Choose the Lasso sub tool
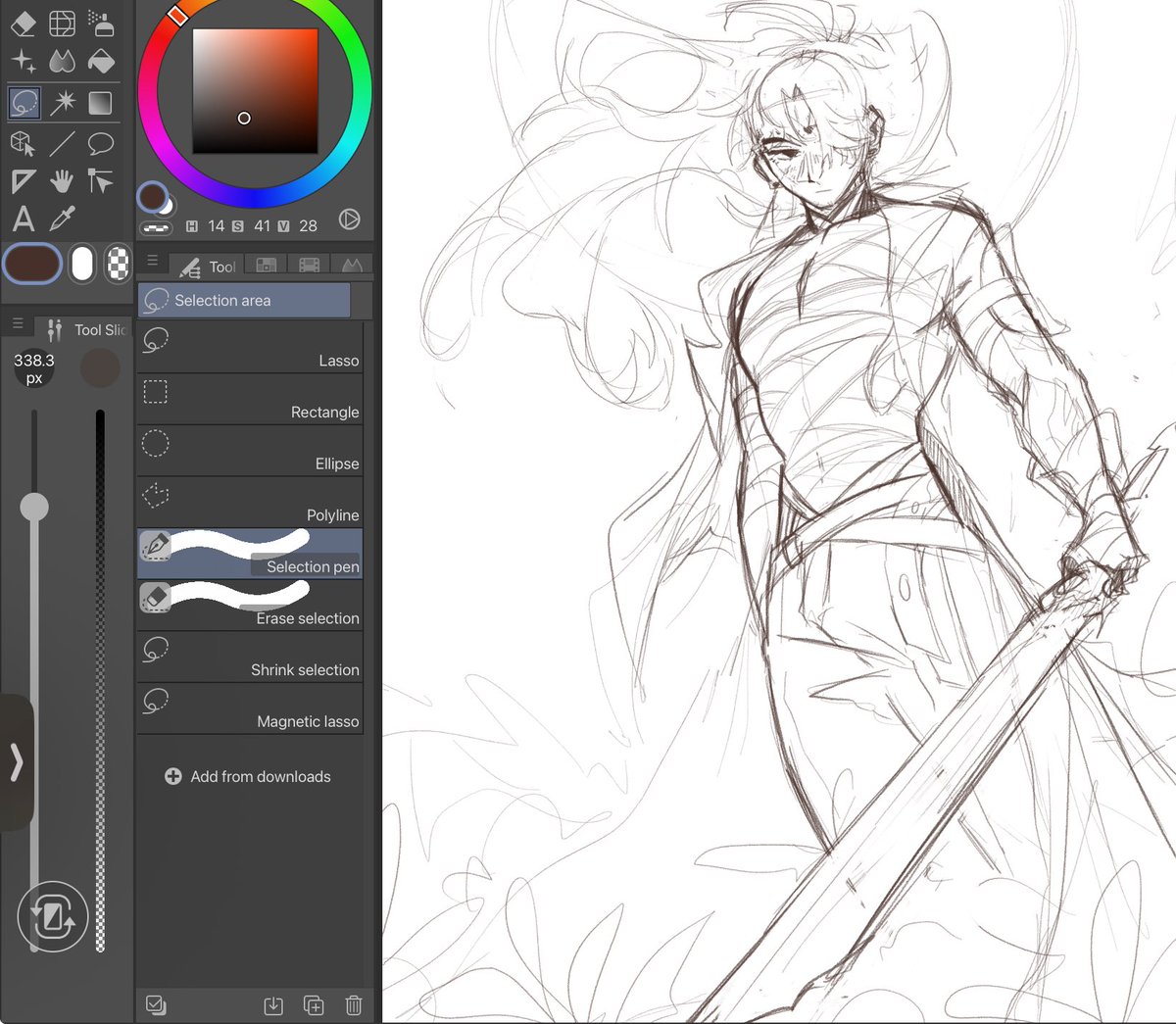Screen dimensions: 1176x1024 pos(250,348)
